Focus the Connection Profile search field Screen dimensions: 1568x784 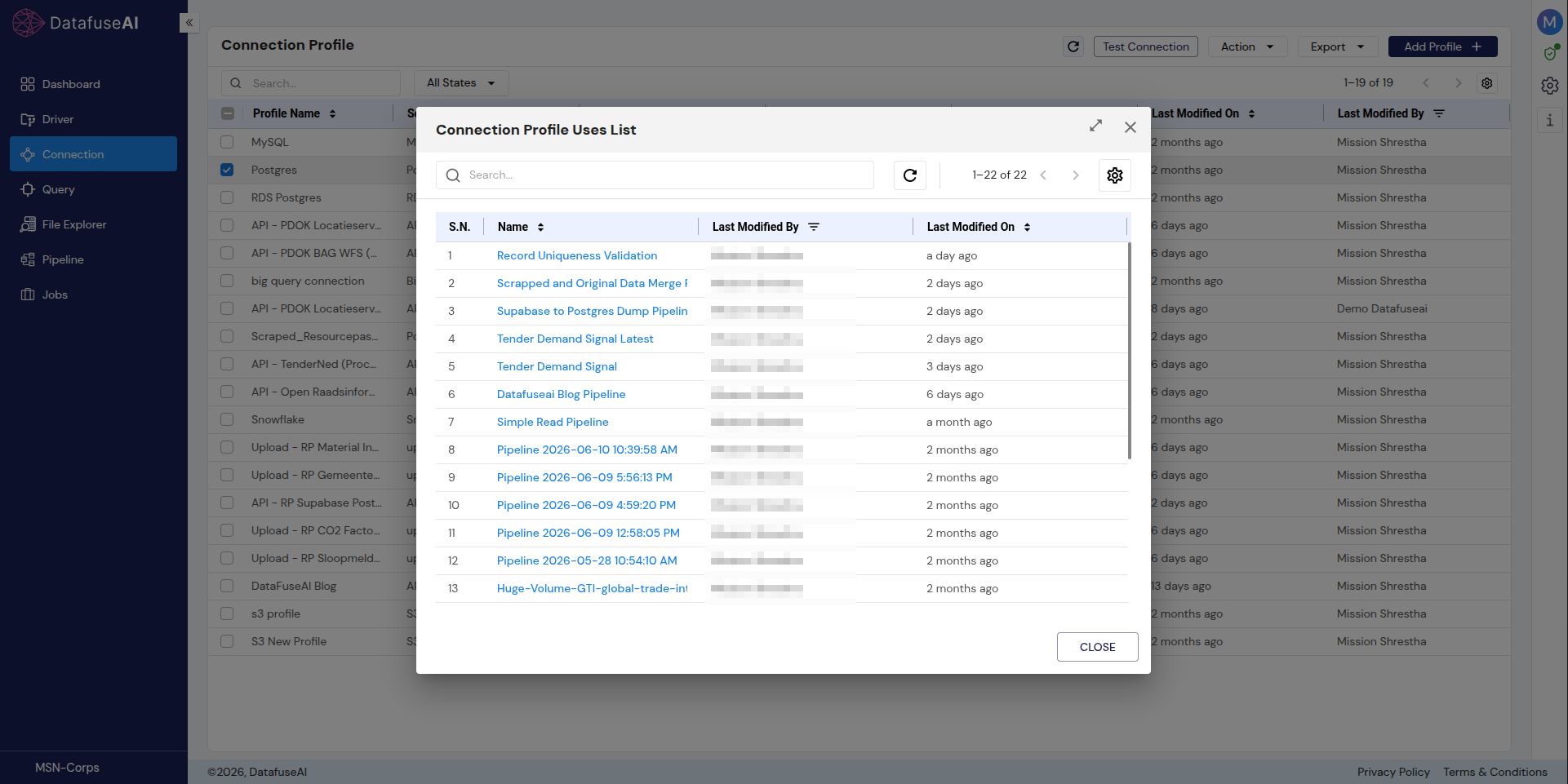(311, 83)
